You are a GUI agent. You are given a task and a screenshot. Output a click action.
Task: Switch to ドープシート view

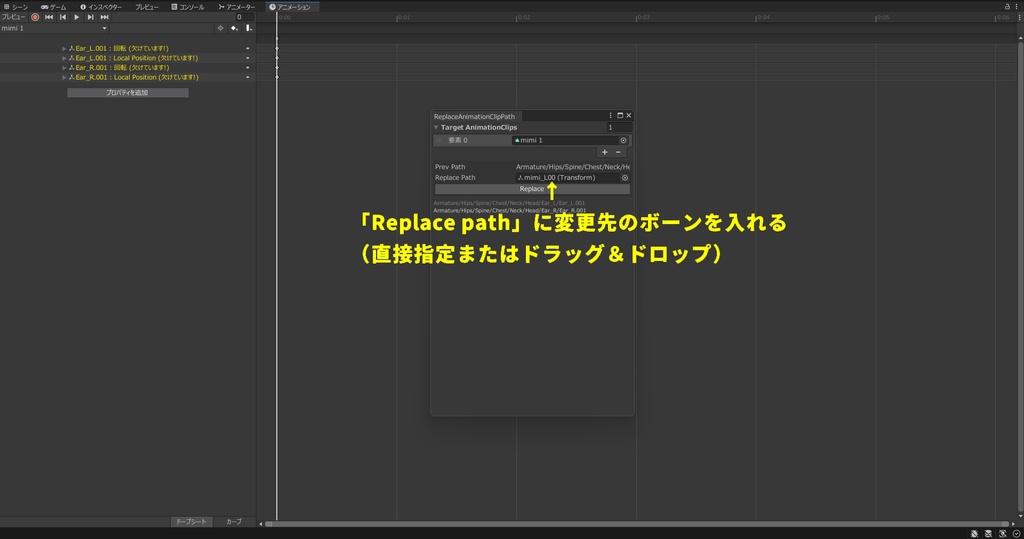[x=191, y=521]
